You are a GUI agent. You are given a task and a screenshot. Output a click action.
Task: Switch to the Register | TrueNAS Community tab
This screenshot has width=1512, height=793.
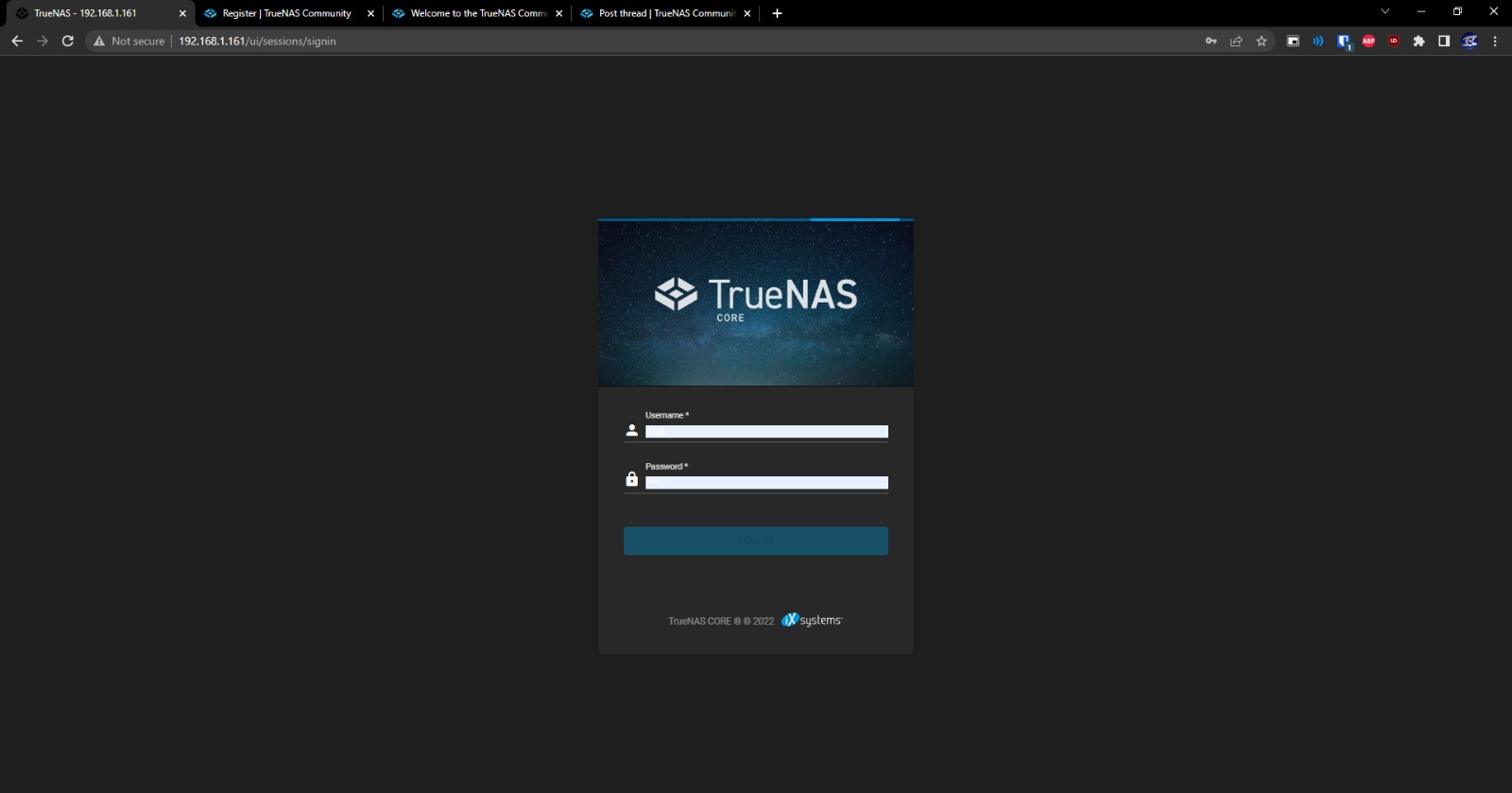(290, 13)
